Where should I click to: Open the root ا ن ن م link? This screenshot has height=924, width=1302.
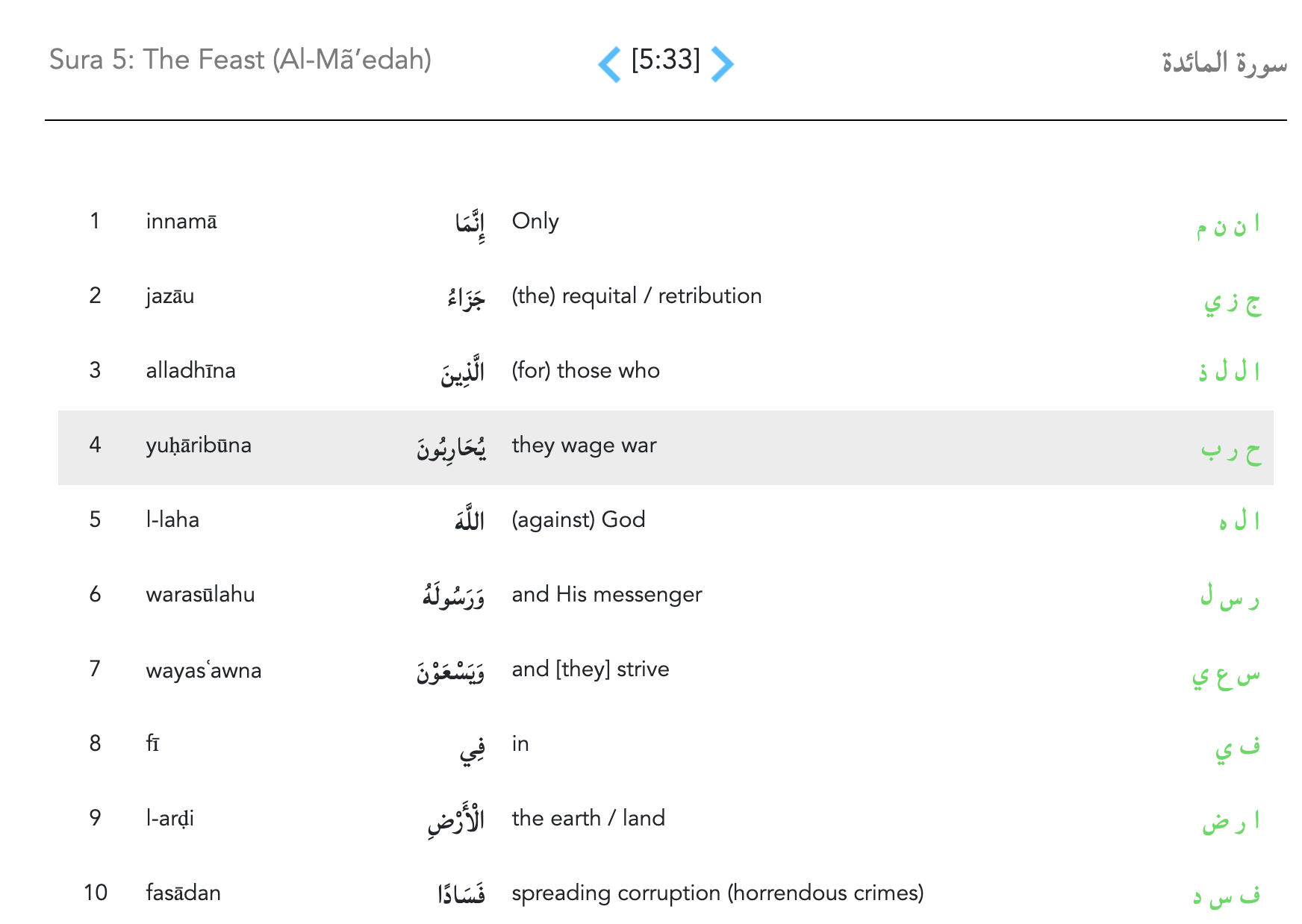1228,225
